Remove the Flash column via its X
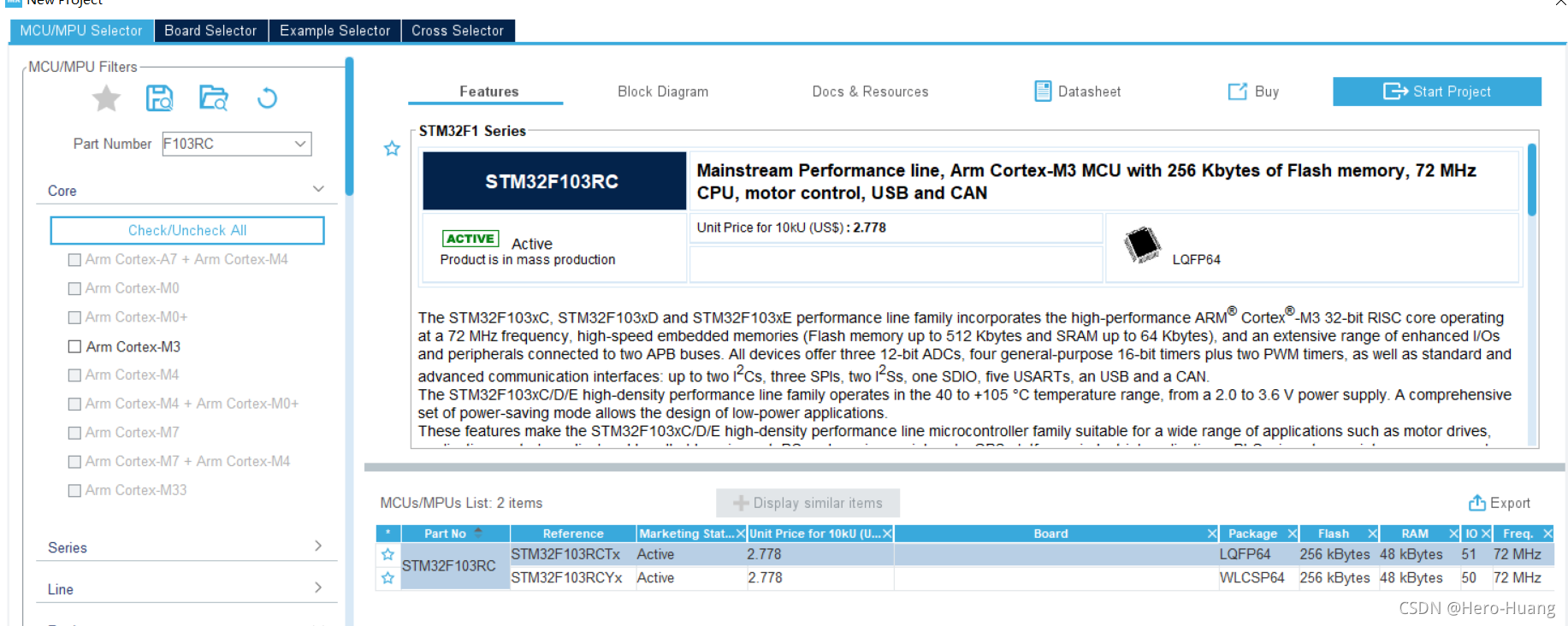 (1372, 534)
